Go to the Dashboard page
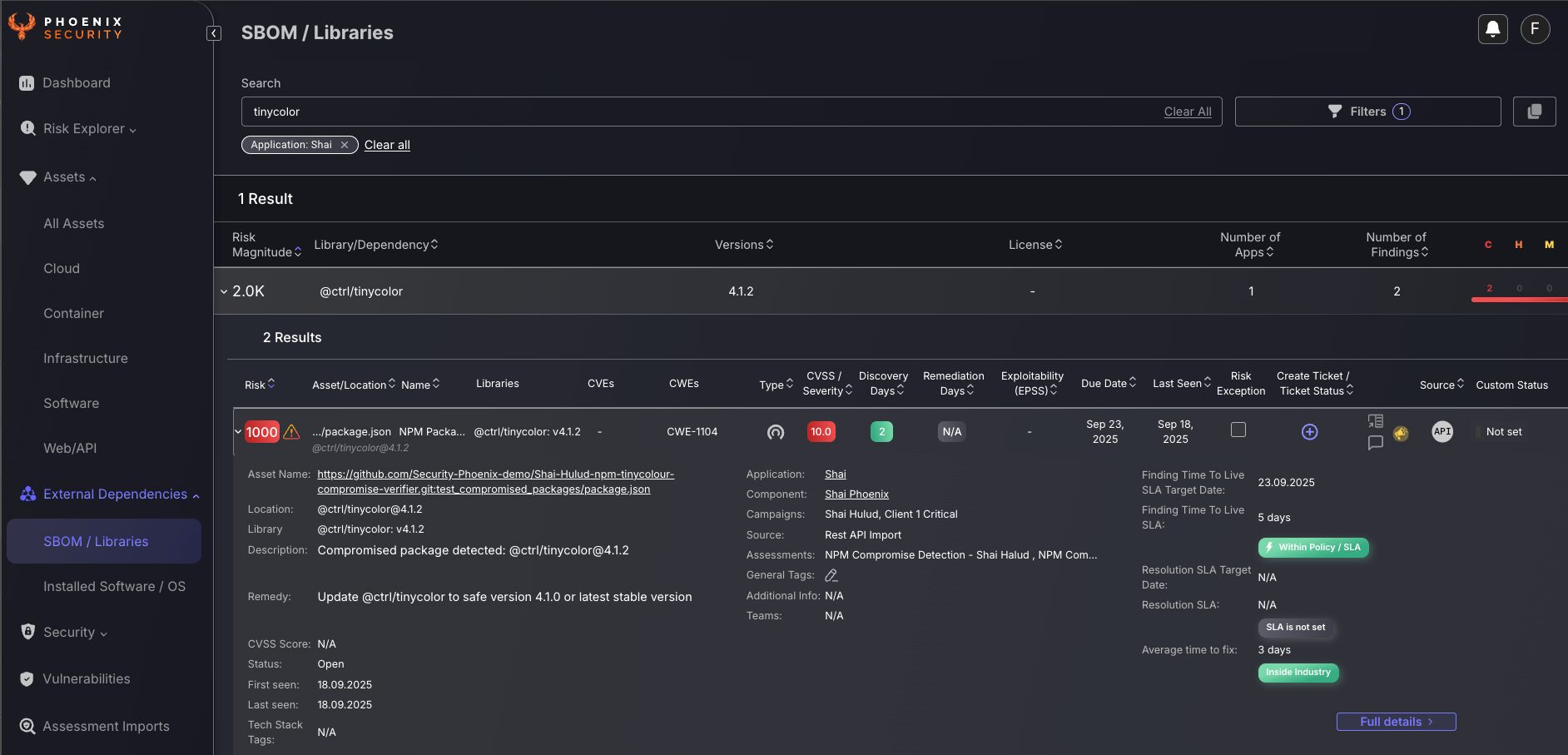Image resolution: width=1568 pixels, height=755 pixels. click(76, 83)
